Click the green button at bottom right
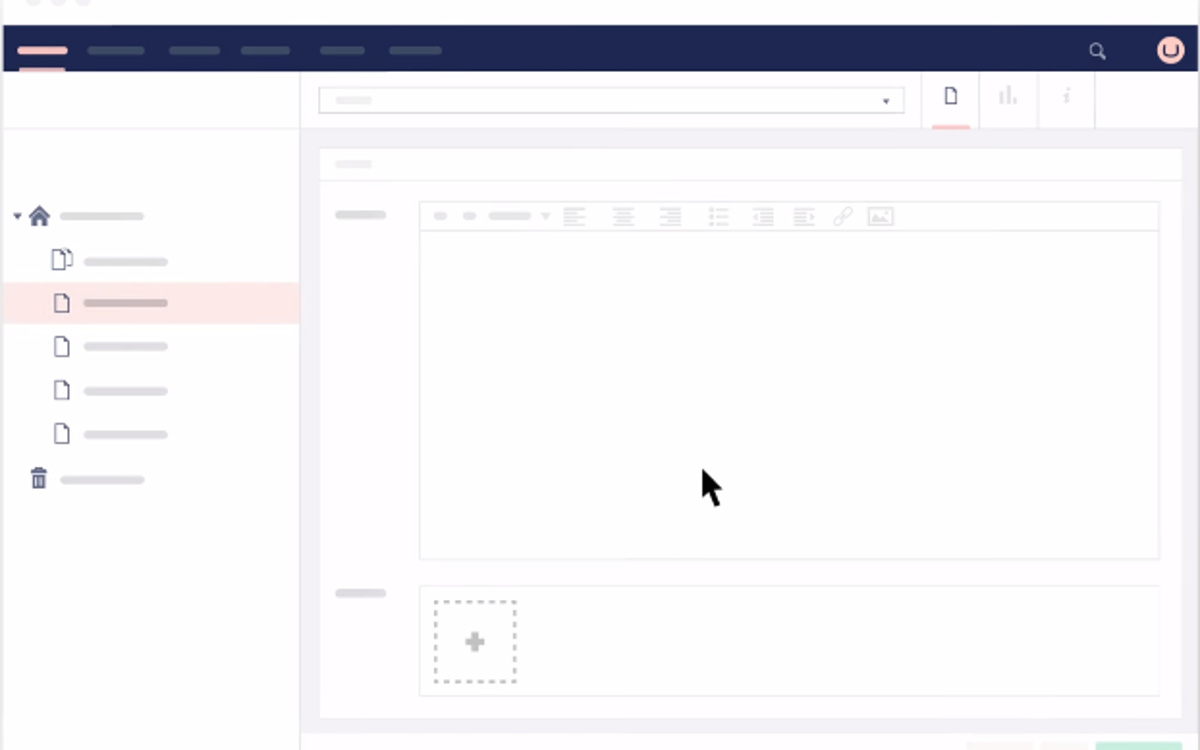Image resolution: width=1200 pixels, height=750 pixels. (x=1138, y=745)
